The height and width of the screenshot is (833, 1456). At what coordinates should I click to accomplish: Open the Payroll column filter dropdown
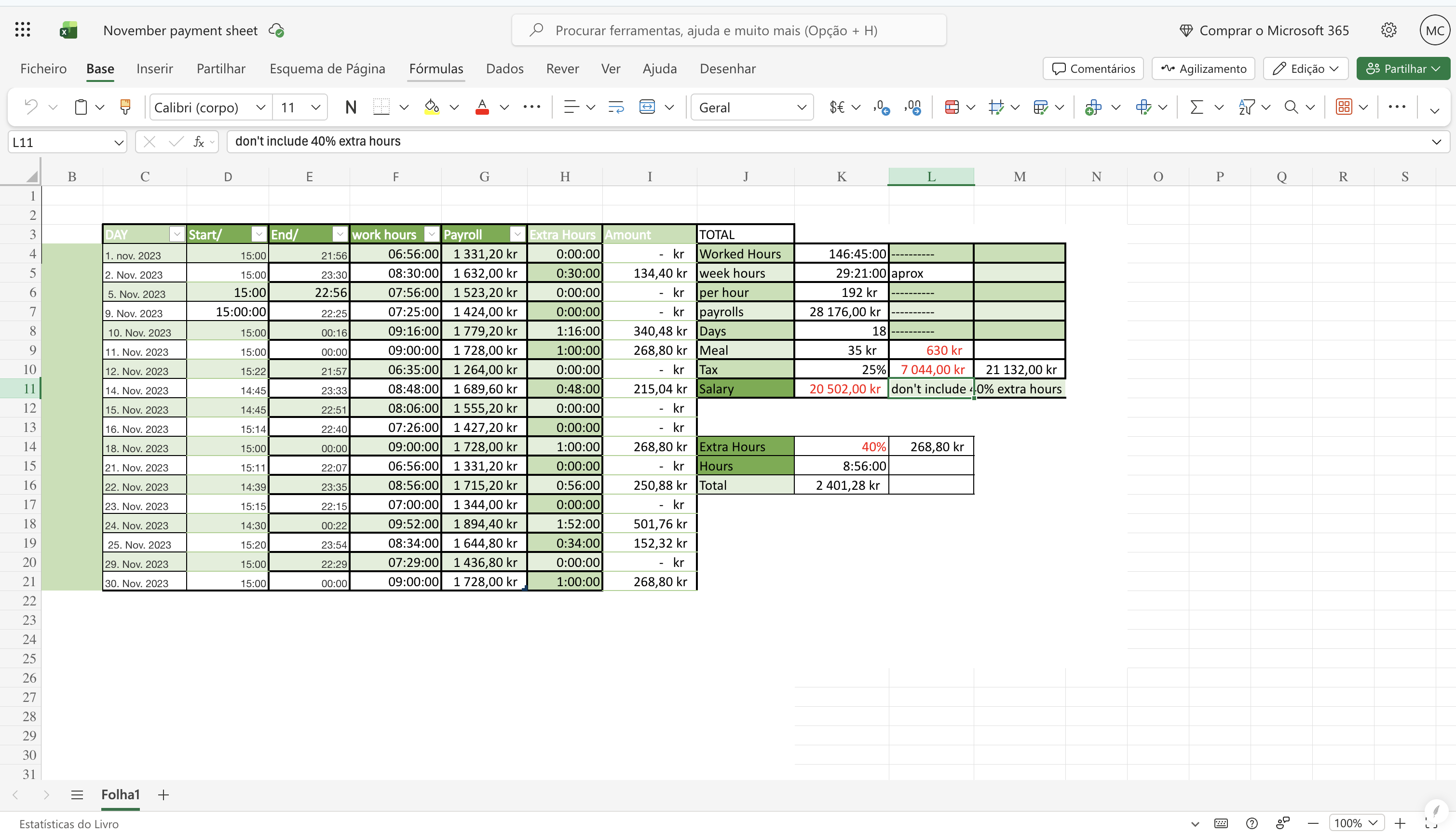(x=517, y=234)
